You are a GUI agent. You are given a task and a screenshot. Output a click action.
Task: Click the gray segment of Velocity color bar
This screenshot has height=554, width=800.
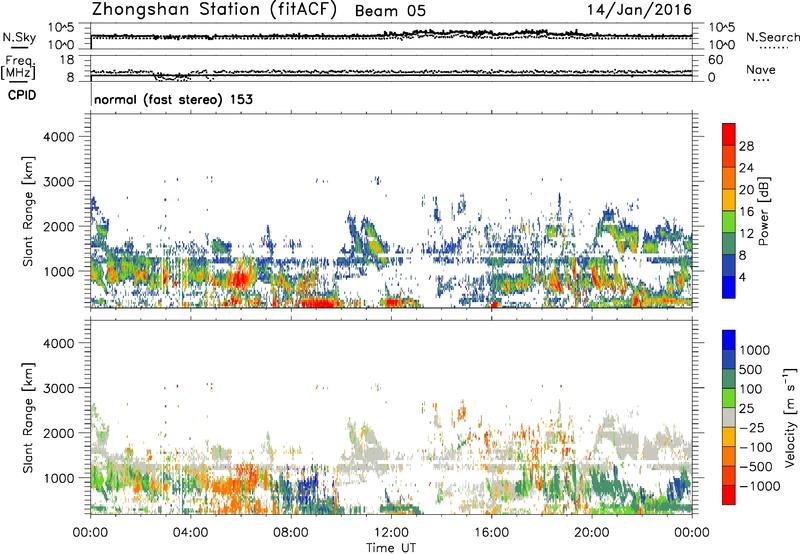click(729, 418)
